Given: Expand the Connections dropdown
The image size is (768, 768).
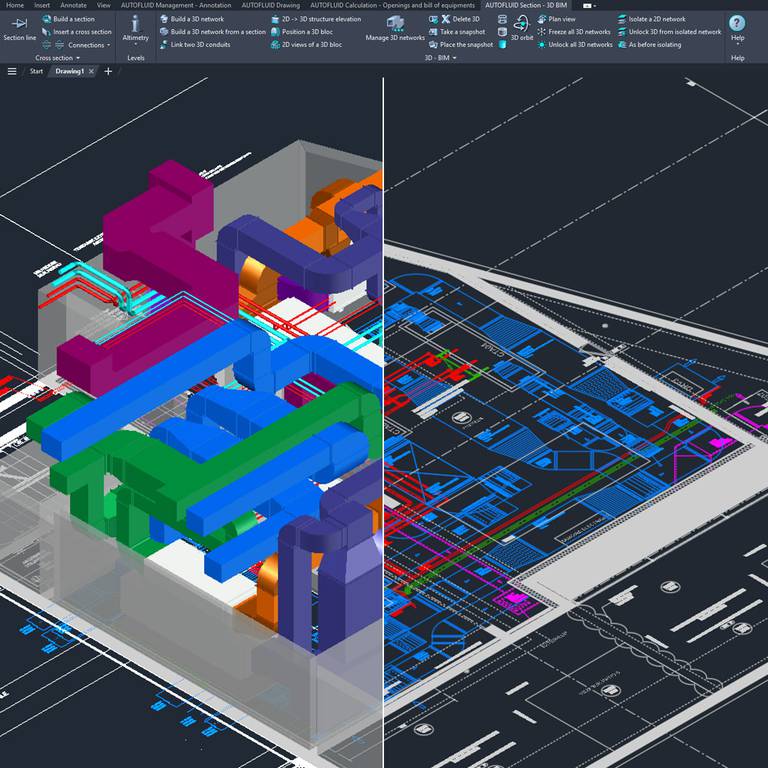Looking at the screenshot, I should point(86,45).
